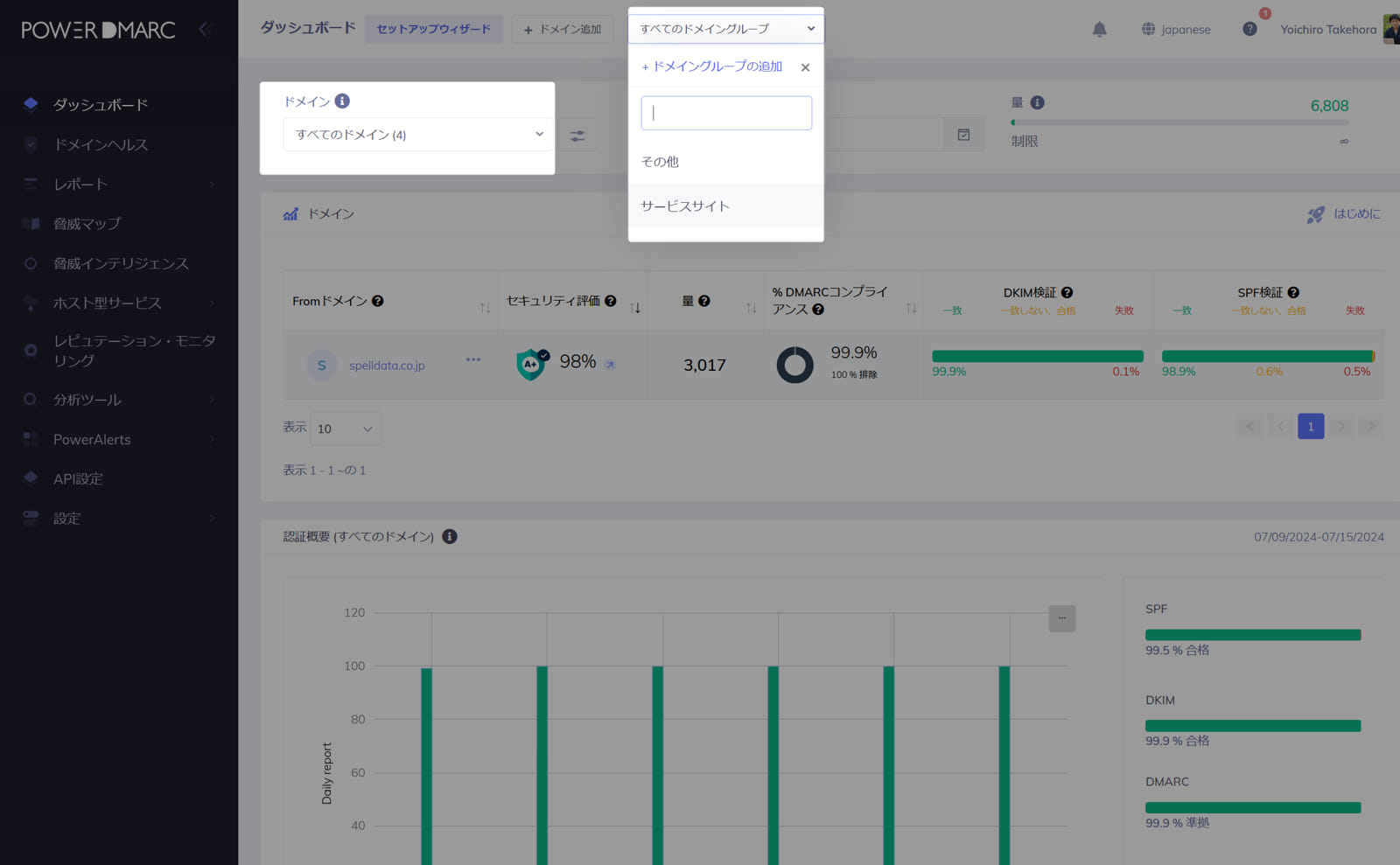Click the DKIM検証 green result bar

[x=1038, y=356]
